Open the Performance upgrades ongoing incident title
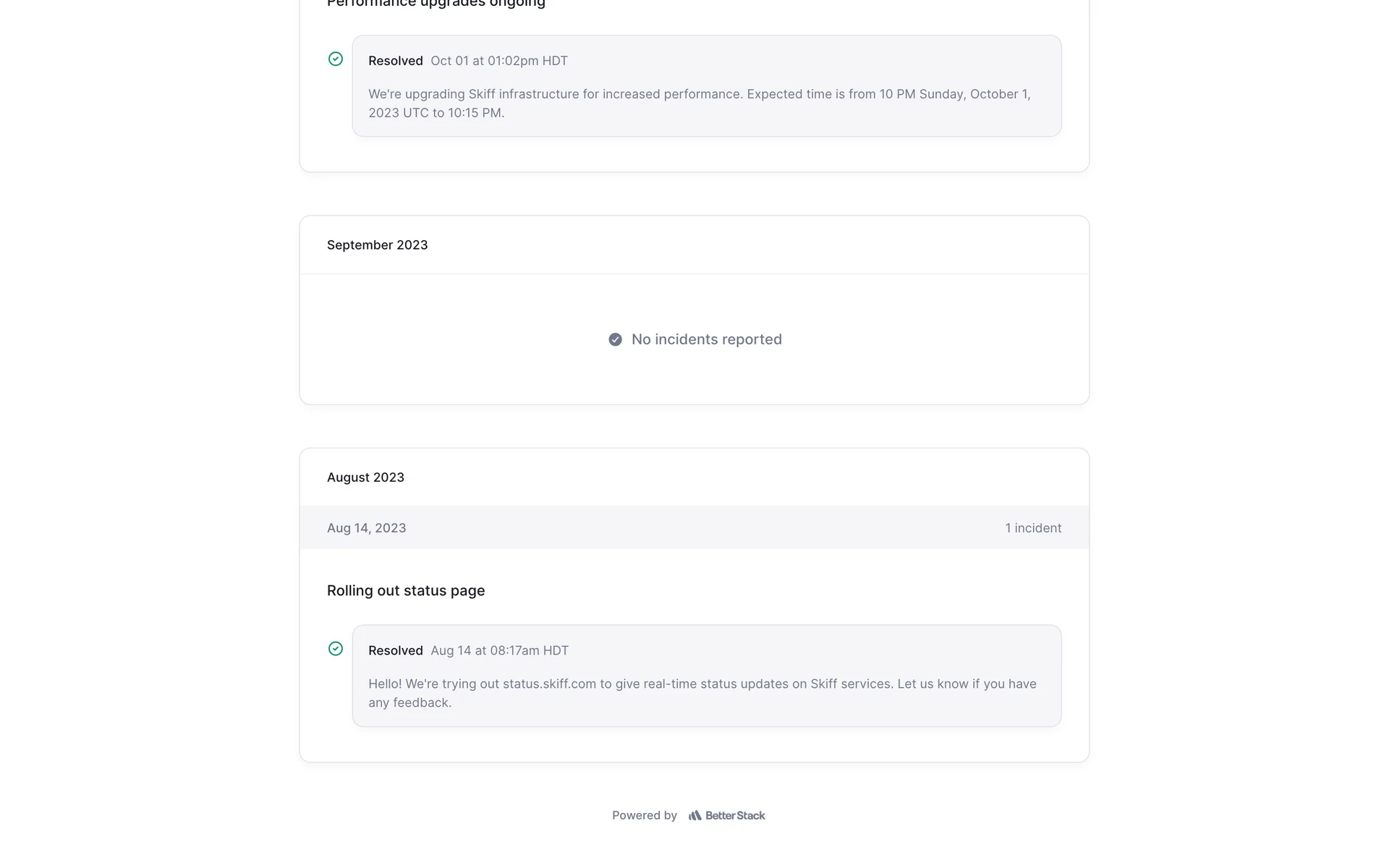Viewport: 1389px width, 868px height. (x=436, y=4)
